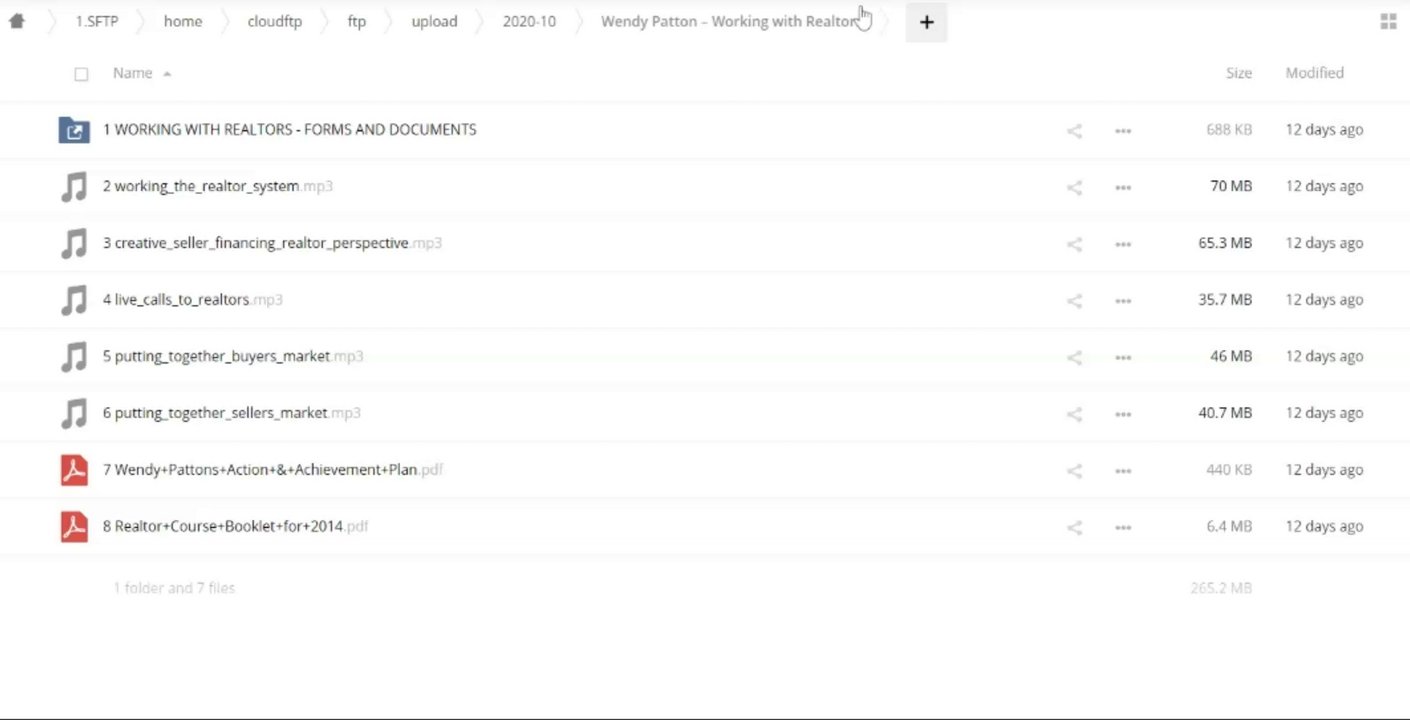
Task: Share Realtor Course Booklet for 2014 pdf
Action: point(1074,527)
